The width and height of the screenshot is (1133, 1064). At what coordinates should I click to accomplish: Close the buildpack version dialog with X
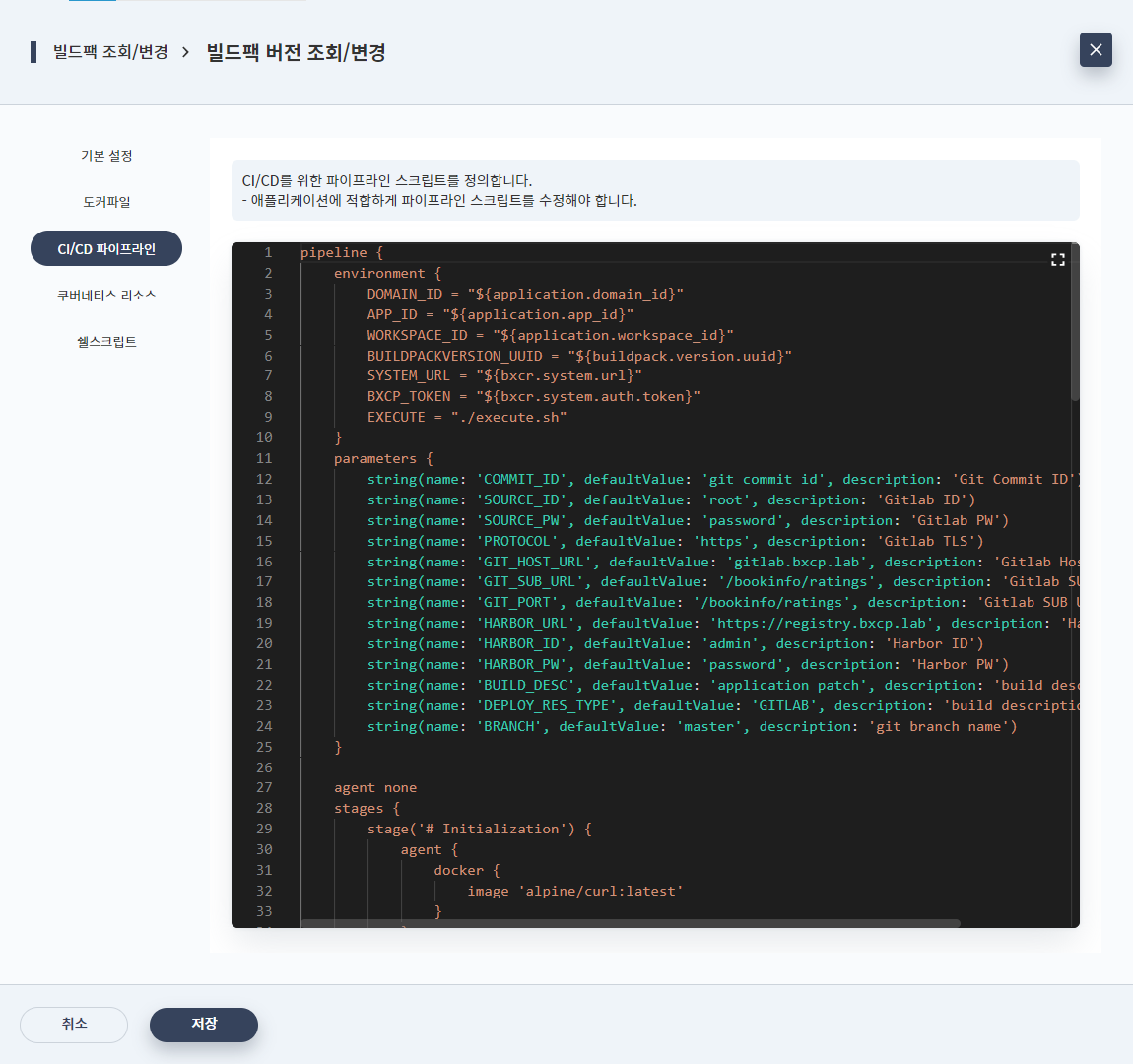tap(1096, 50)
